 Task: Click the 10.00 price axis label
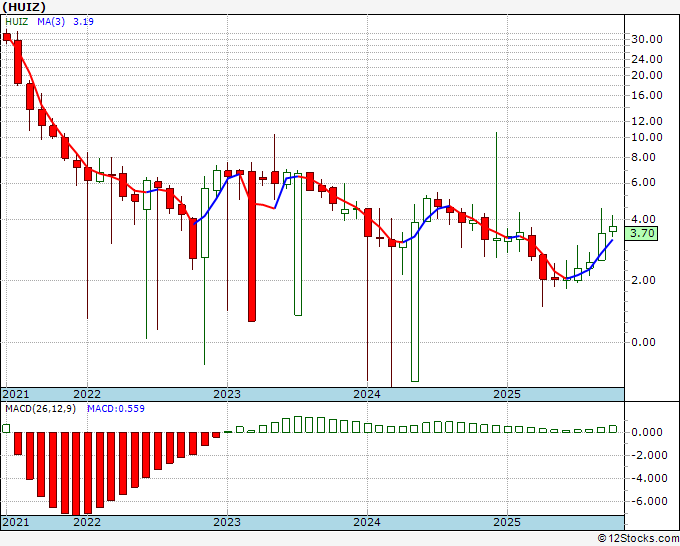coord(647,137)
